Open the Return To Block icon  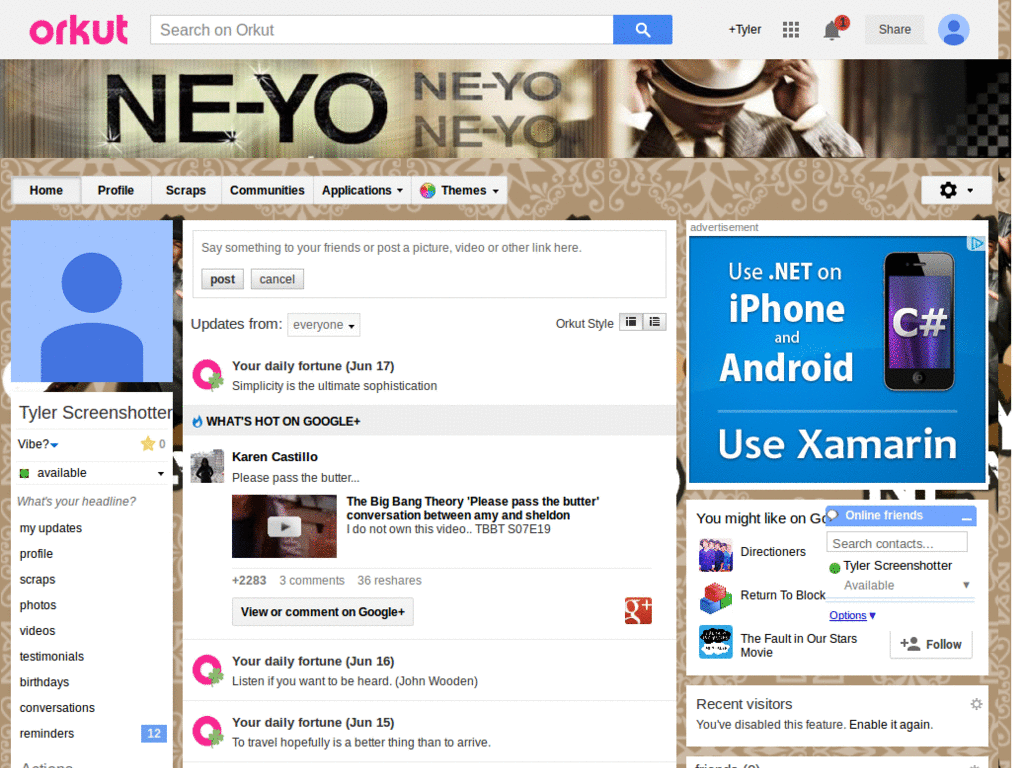pos(715,598)
